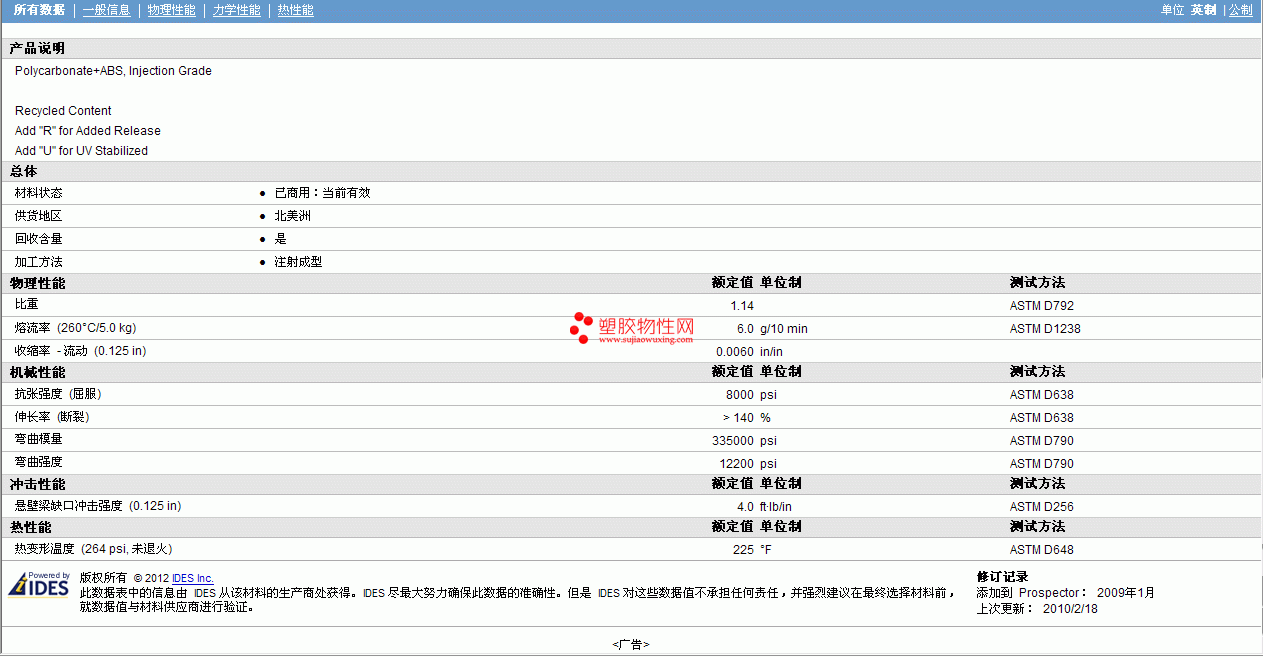
Task: Click the flexural modulus value 335000
Action: point(733,441)
